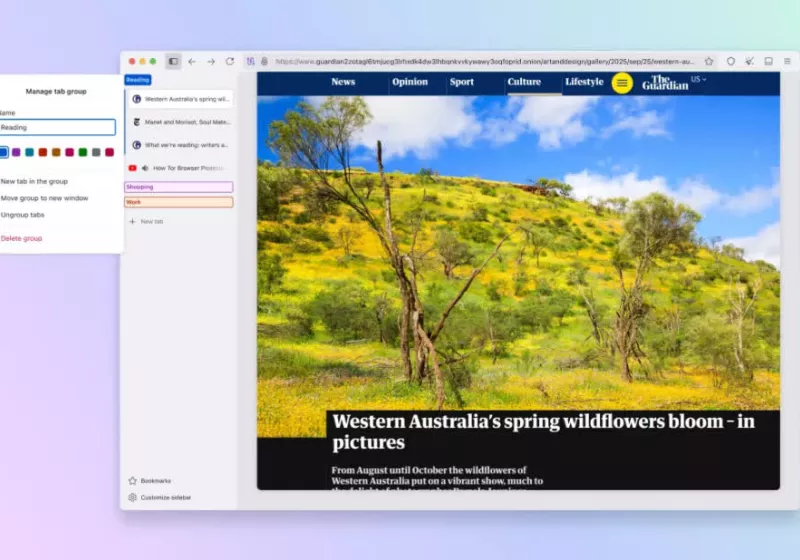The height and width of the screenshot is (560, 800).
Task: Open the application hamburger menu
Action: (x=787, y=61)
